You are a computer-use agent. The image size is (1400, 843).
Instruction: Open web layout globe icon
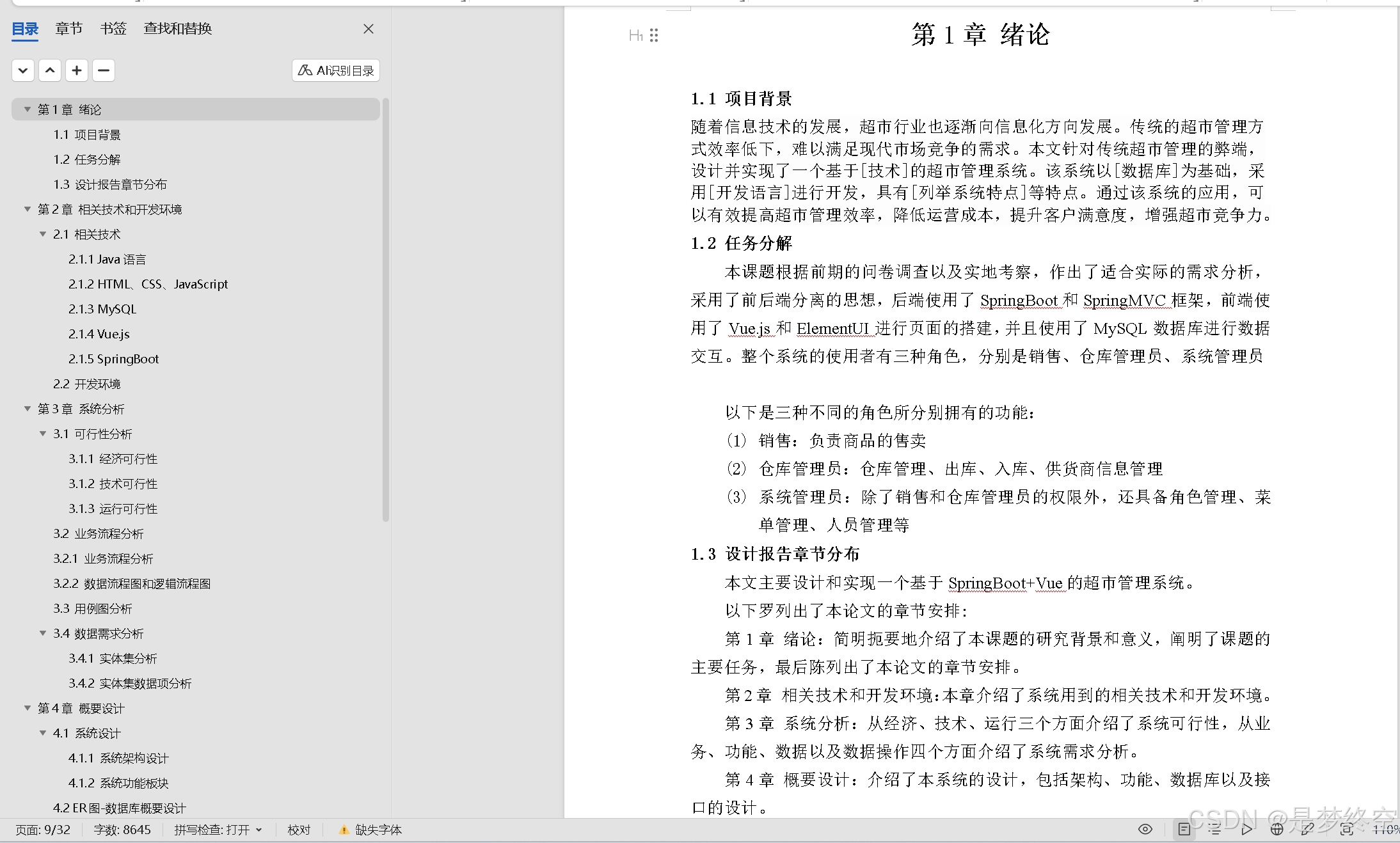(1277, 830)
